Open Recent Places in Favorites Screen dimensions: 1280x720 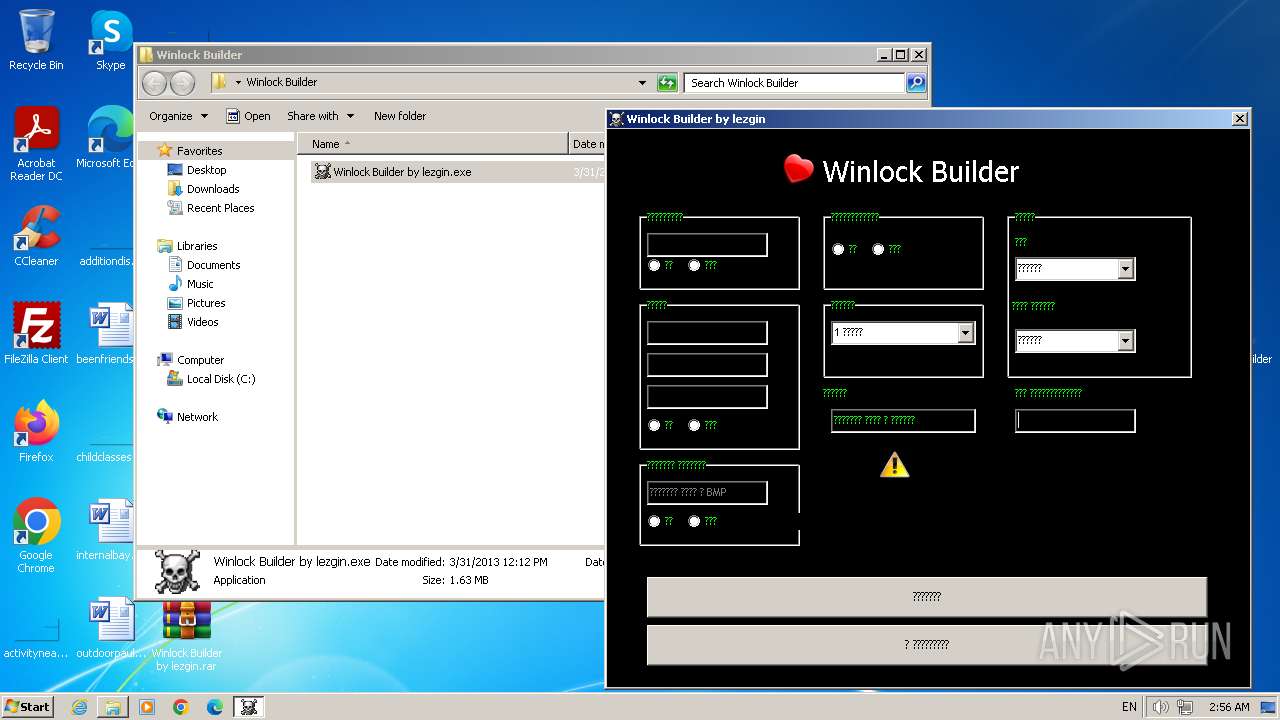220,208
